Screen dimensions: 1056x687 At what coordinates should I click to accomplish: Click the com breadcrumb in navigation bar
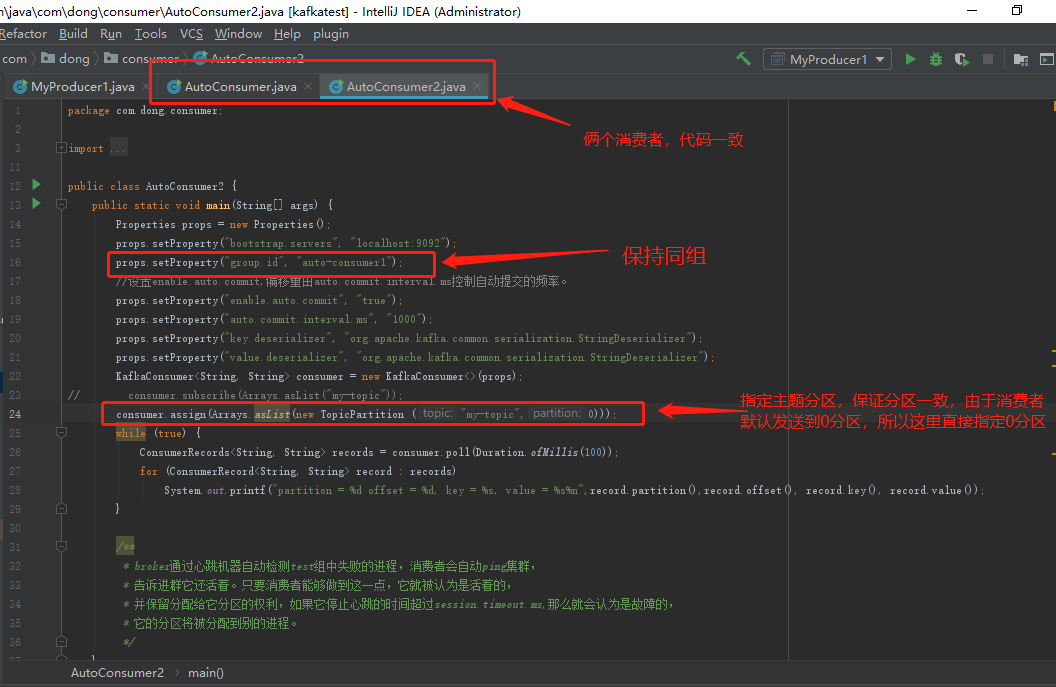(14, 59)
